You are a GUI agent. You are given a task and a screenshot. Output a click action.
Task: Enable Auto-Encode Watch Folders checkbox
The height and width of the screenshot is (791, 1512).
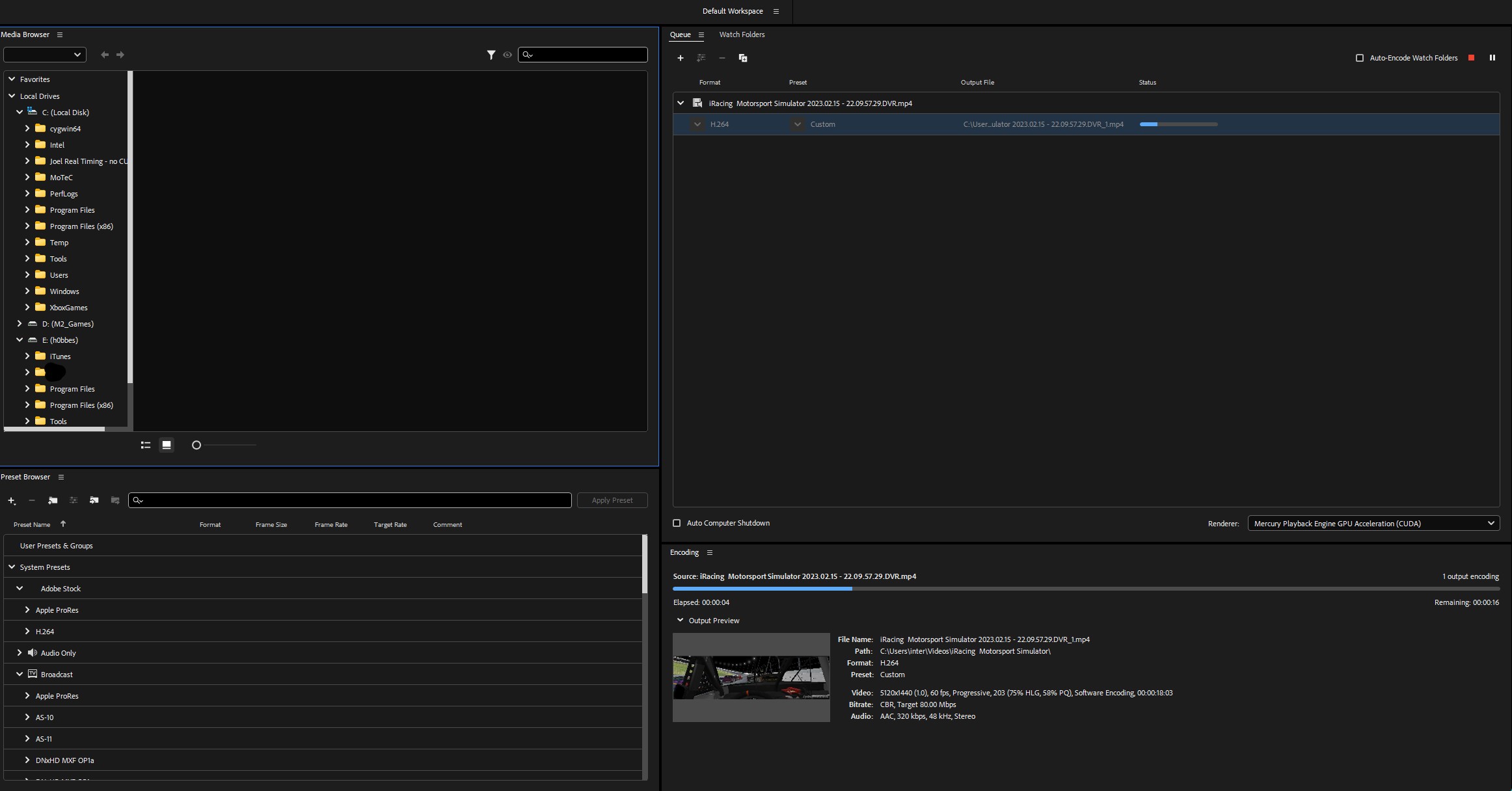[1360, 58]
